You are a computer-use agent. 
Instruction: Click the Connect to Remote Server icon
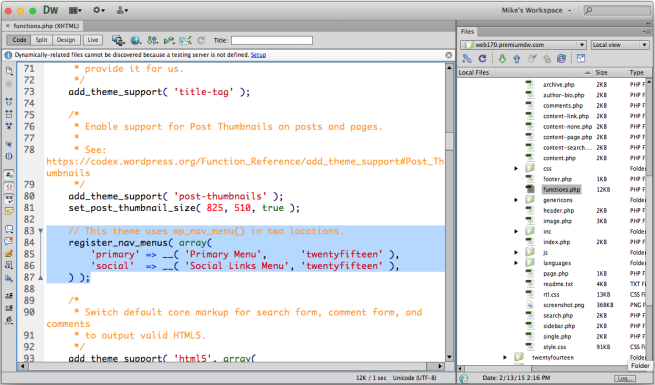(467, 58)
